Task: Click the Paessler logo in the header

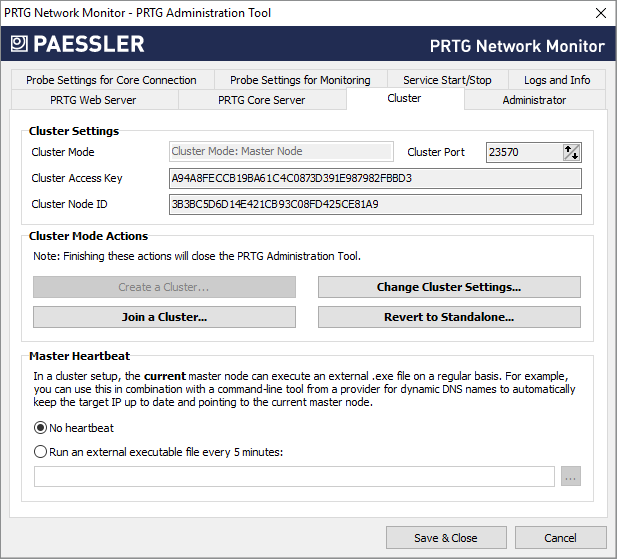Action: 78,44
